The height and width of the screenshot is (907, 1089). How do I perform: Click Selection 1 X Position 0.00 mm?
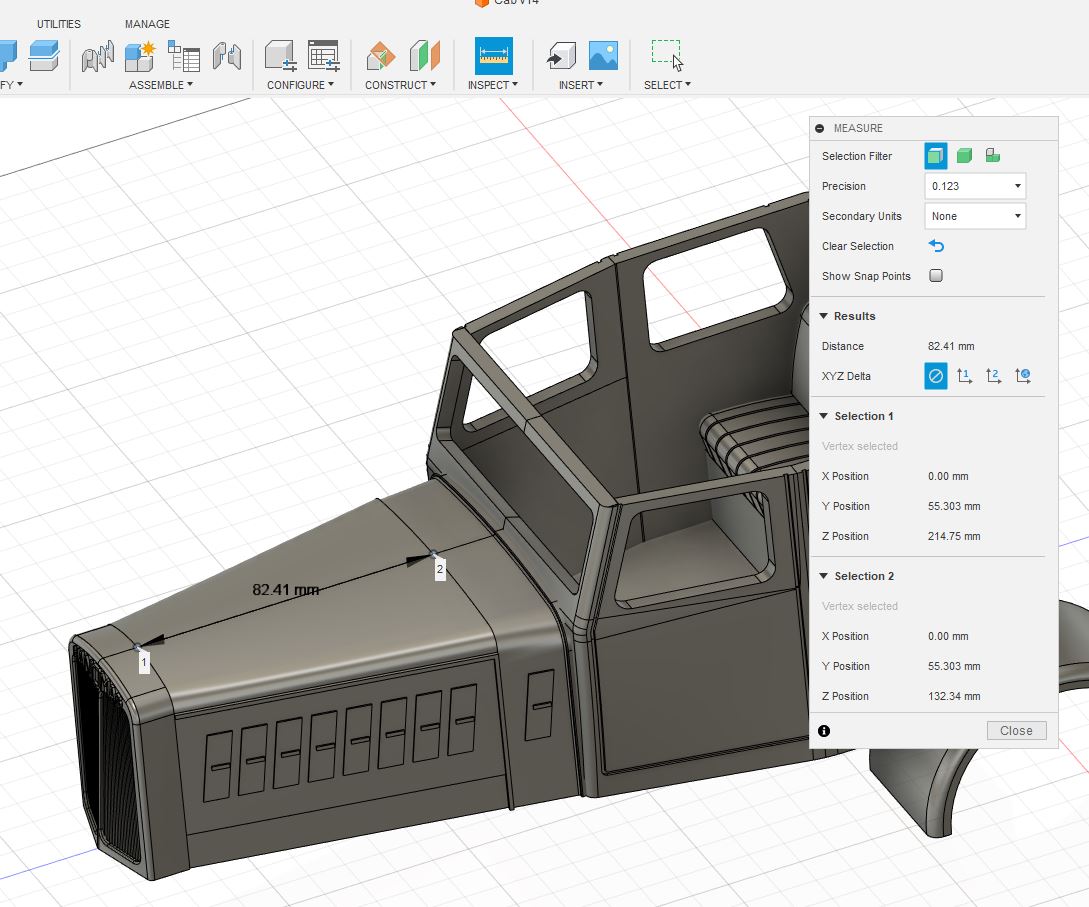(x=948, y=476)
